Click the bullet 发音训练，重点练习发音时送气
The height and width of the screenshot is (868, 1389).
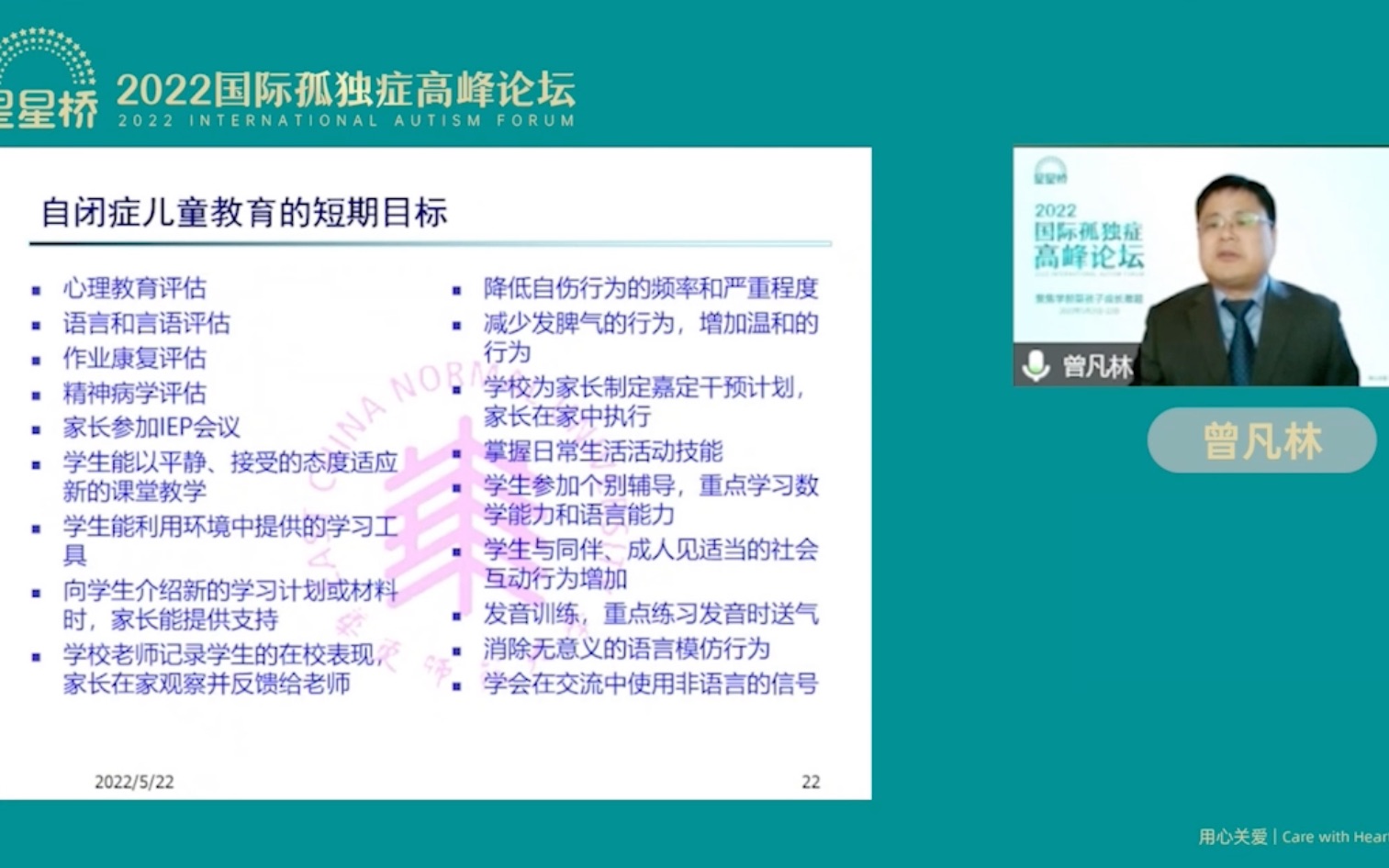[651, 613]
